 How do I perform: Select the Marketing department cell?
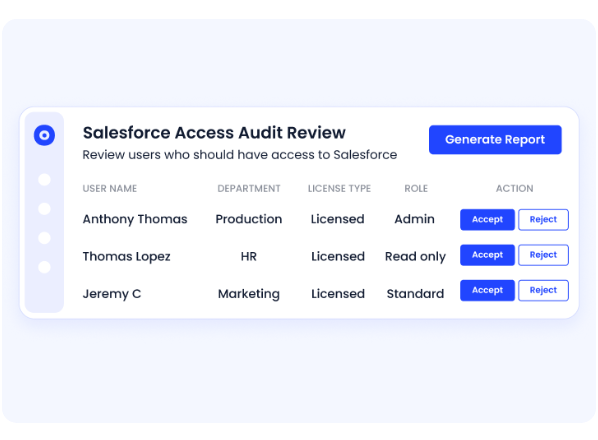click(x=249, y=294)
